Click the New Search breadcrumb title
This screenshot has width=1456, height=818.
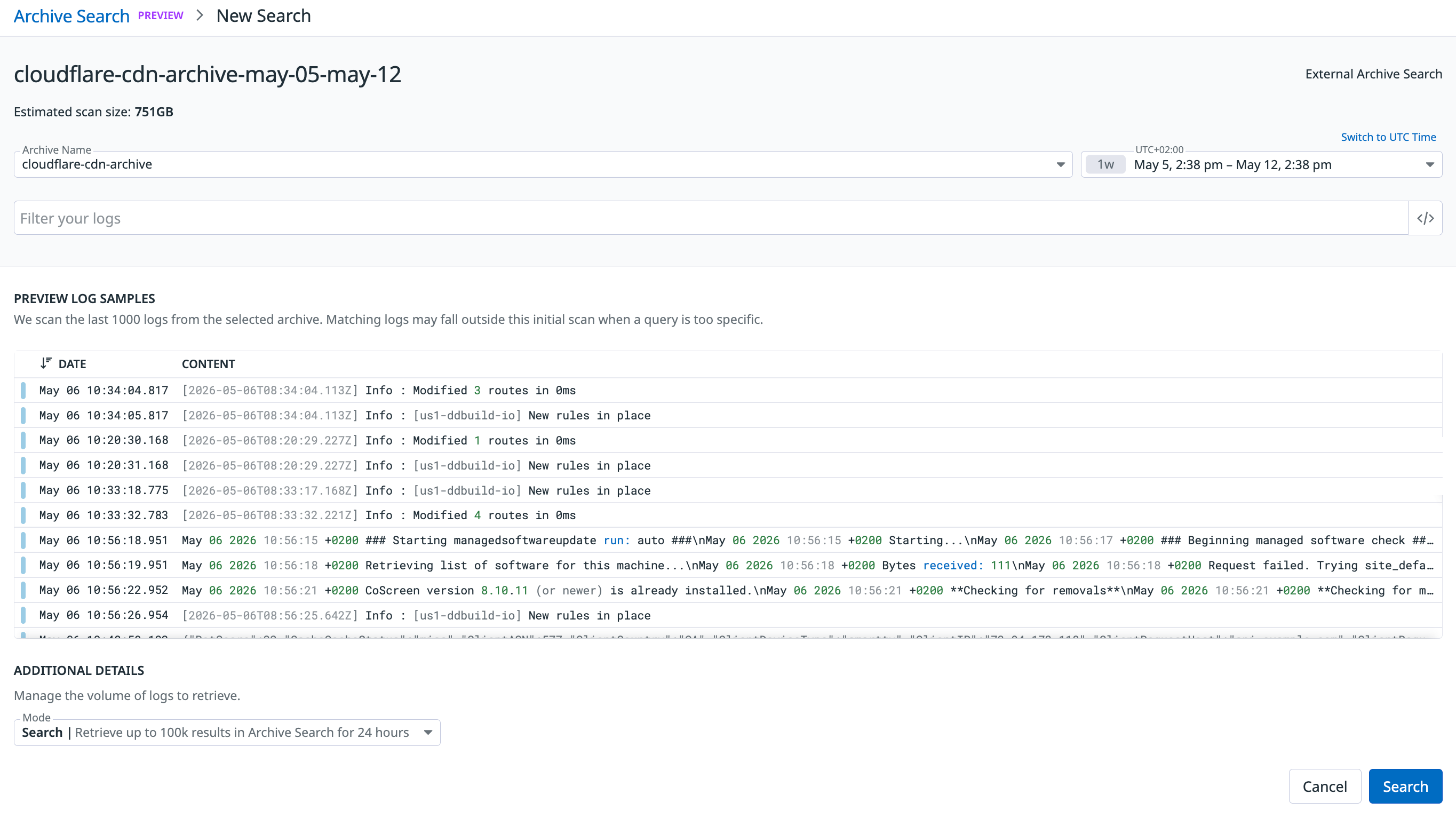pos(264,16)
